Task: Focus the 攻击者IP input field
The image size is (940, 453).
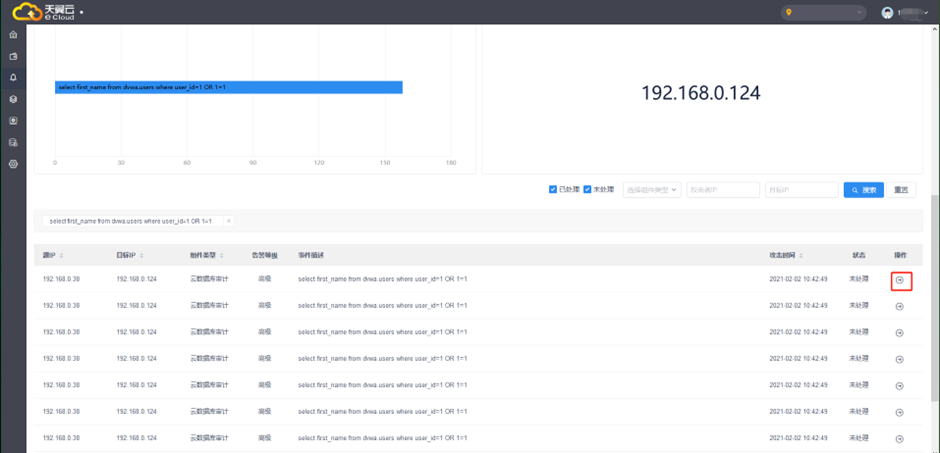Action: [x=722, y=189]
